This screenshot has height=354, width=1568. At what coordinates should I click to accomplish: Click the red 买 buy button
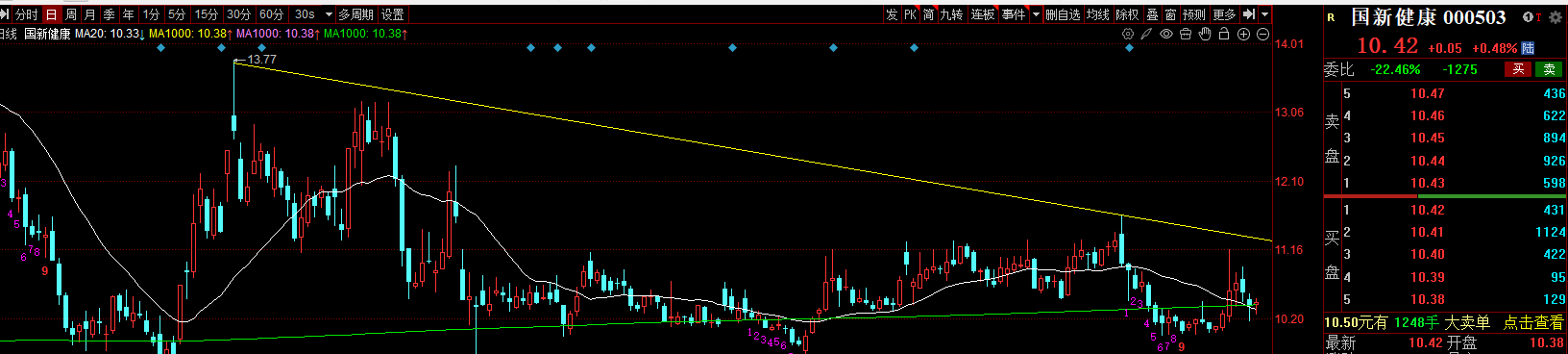click(1518, 69)
